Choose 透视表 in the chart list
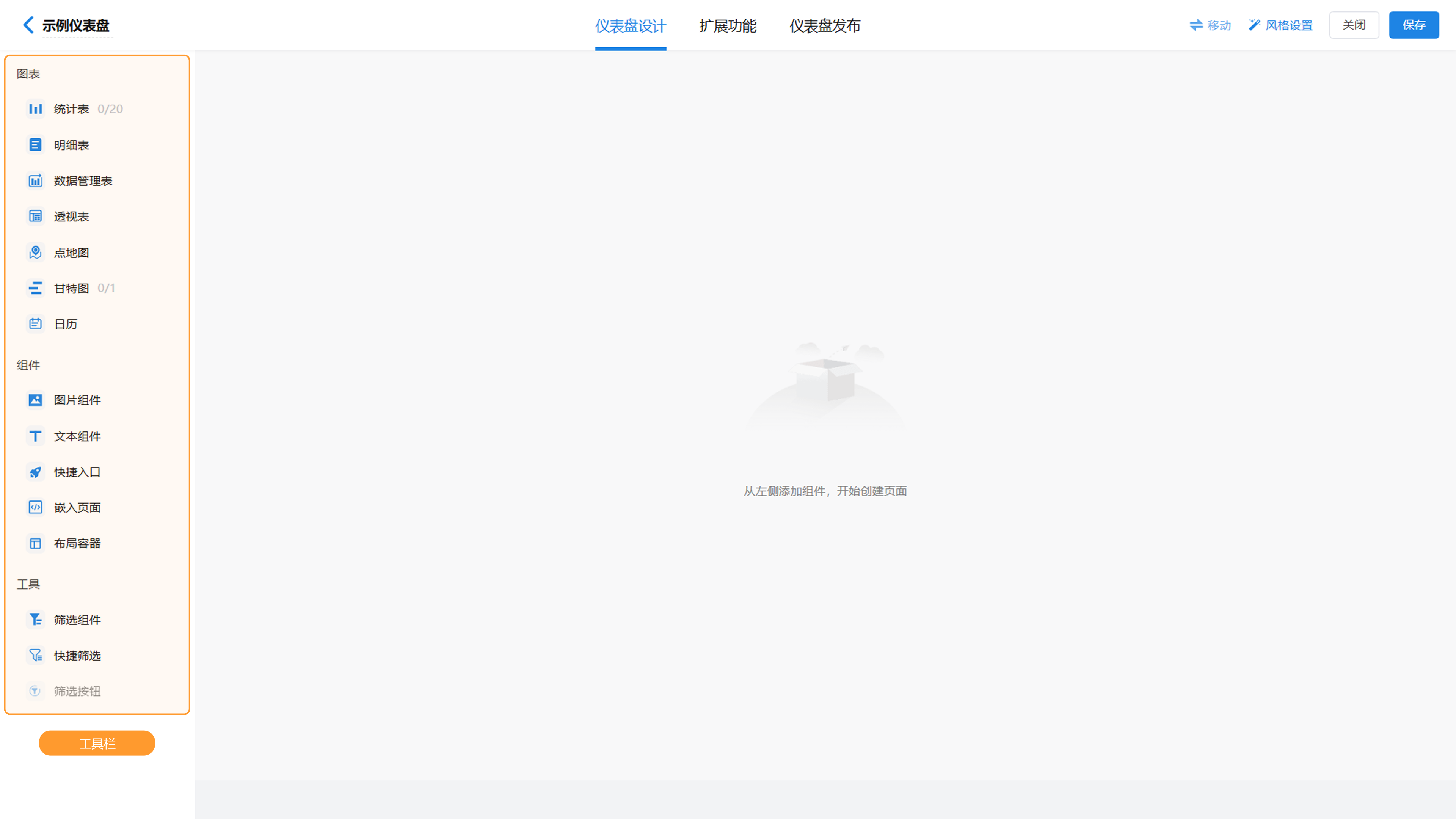The width and height of the screenshot is (1456, 819). 71,216
